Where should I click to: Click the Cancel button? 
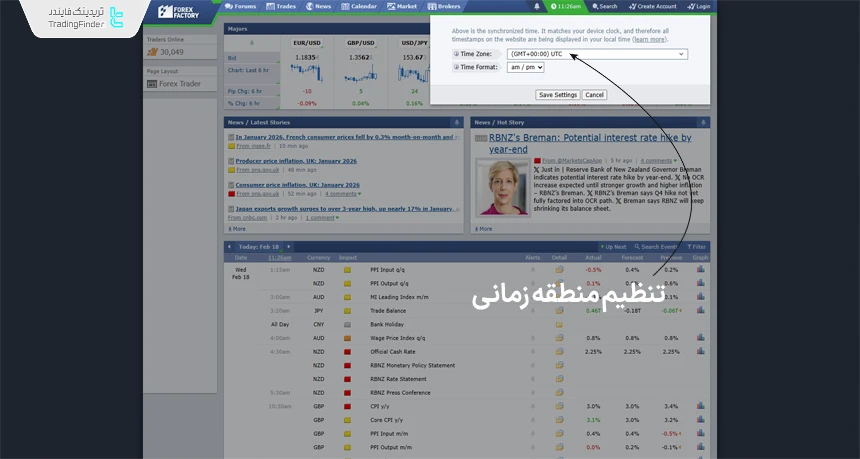point(594,95)
